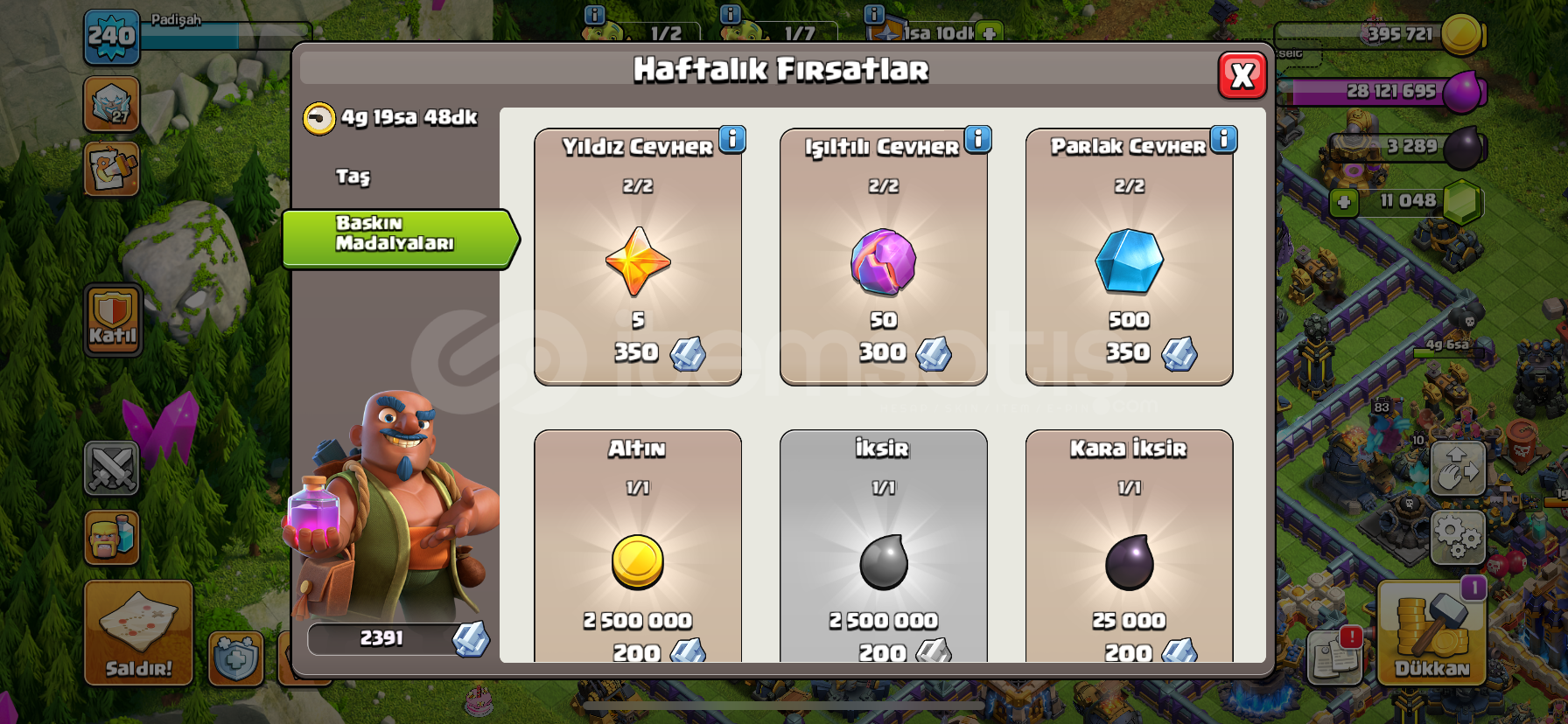Viewport: 1568px width, 724px height.
Task: Open info for Yıldız Cevher offer
Action: pyautogui.click(x=732, y=139)
